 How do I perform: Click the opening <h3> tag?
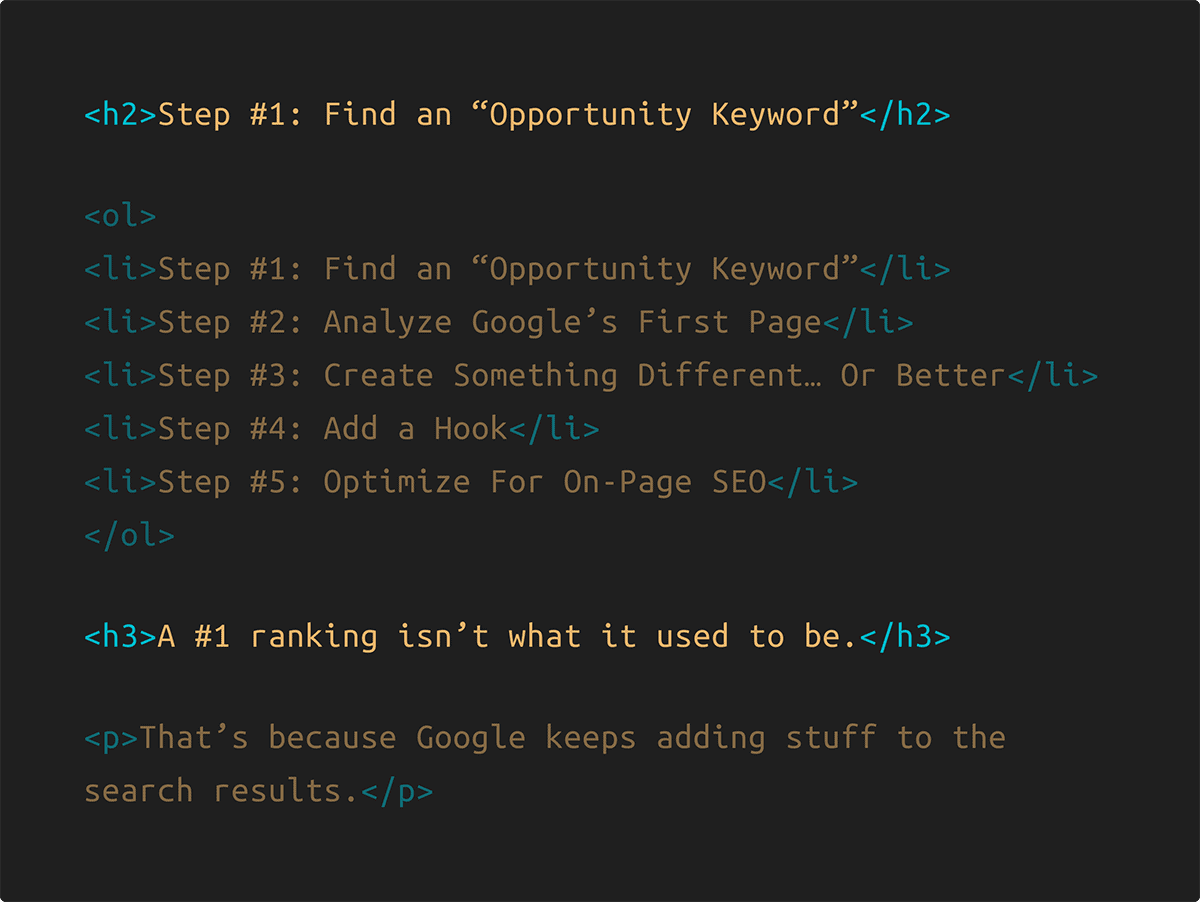(x=121, y=637)
